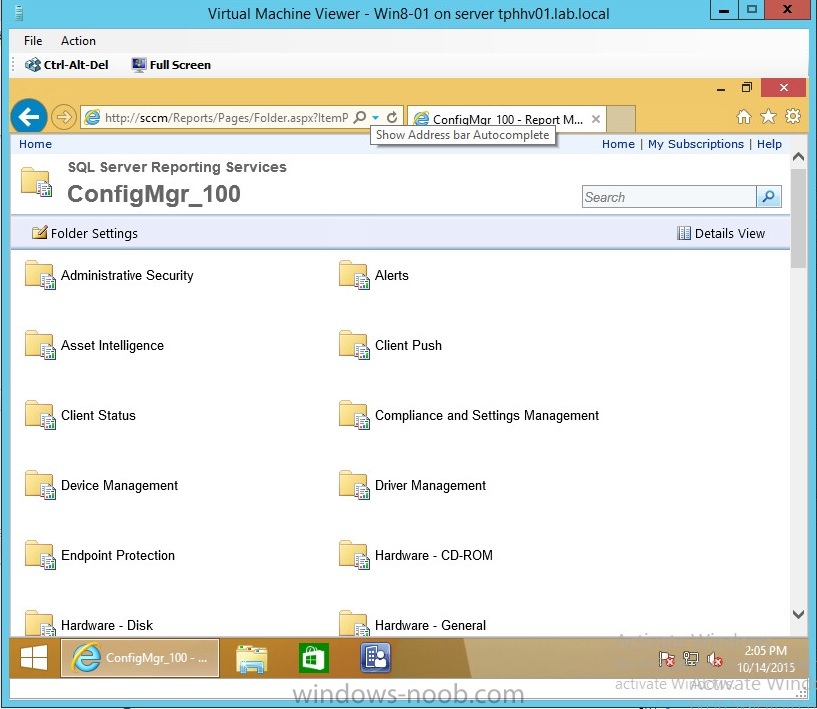Open the Asset Intelligence folder icon
817x709 pixels.
click(40, 345)
